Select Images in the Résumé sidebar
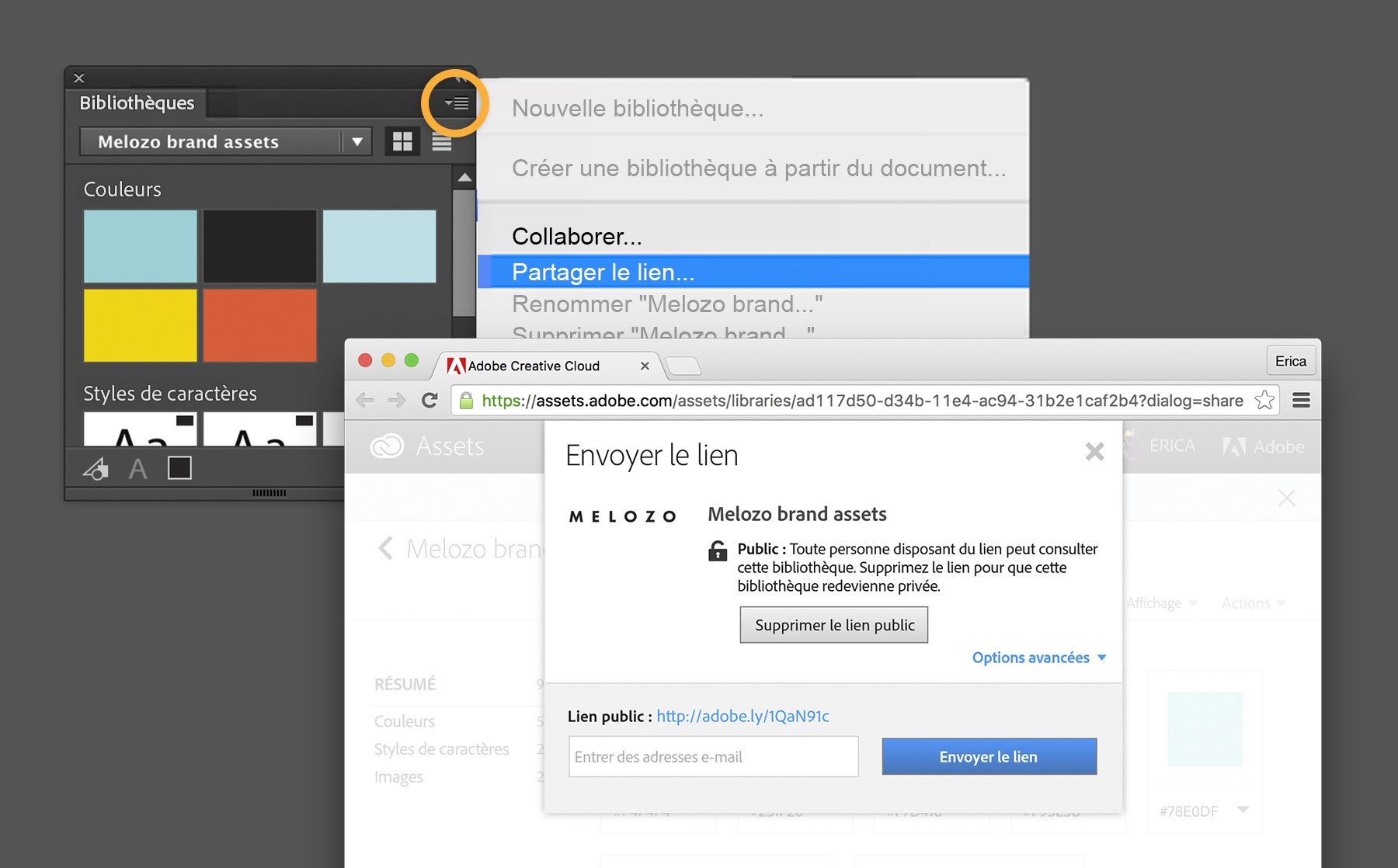 [x=398, y=777]
